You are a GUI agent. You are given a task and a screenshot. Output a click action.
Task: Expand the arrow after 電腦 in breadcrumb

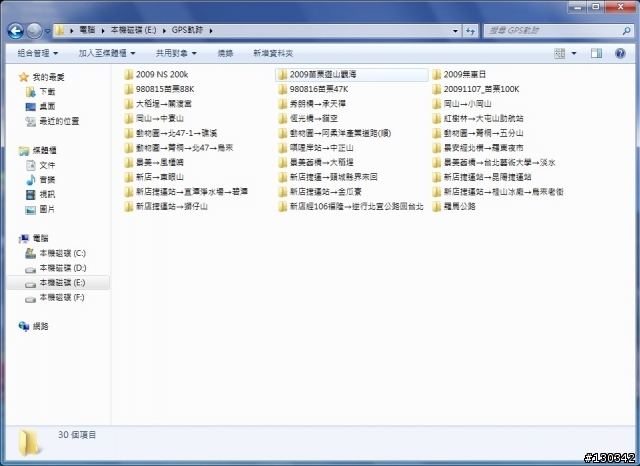103,31
